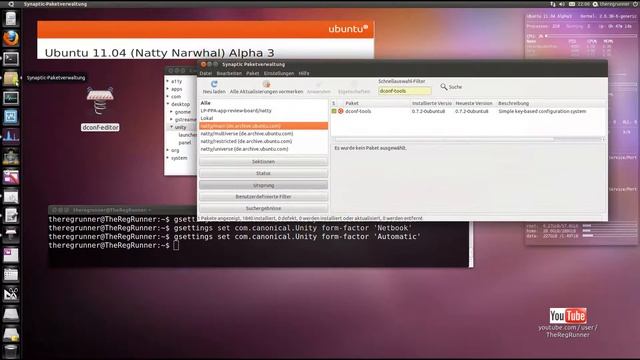
Task: Open the Paket menu
Action: coord(252,73)
